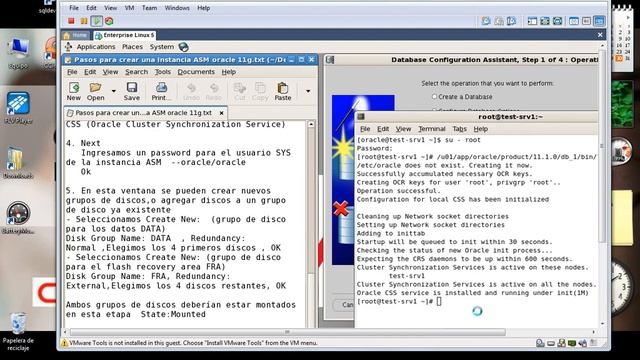Click the VMware appliance view icon
This screenshot has width=640, height=360.
tap(586, 21)
